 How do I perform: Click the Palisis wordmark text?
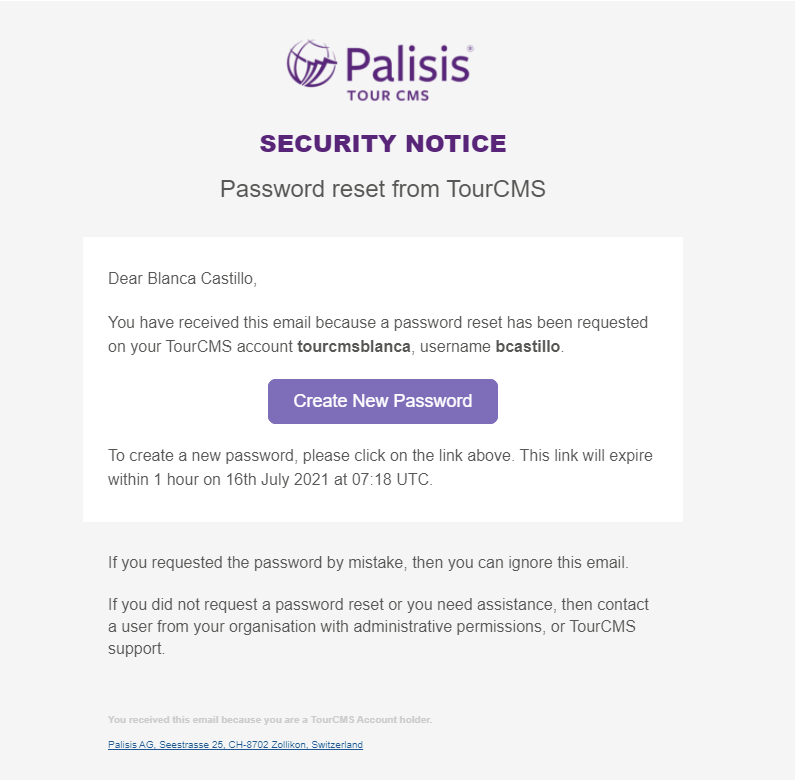408,64
